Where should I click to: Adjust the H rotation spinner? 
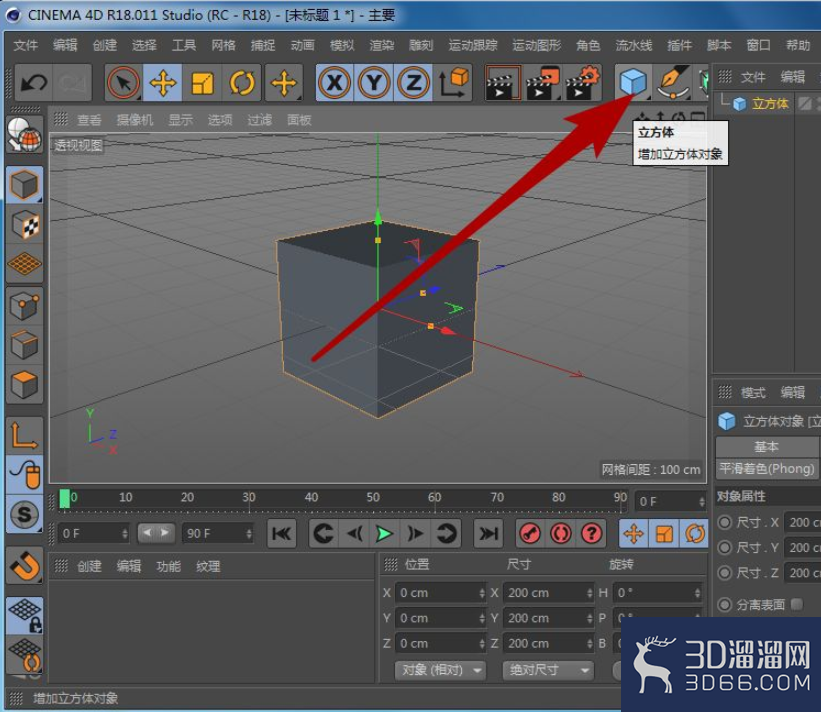point(697,593)
